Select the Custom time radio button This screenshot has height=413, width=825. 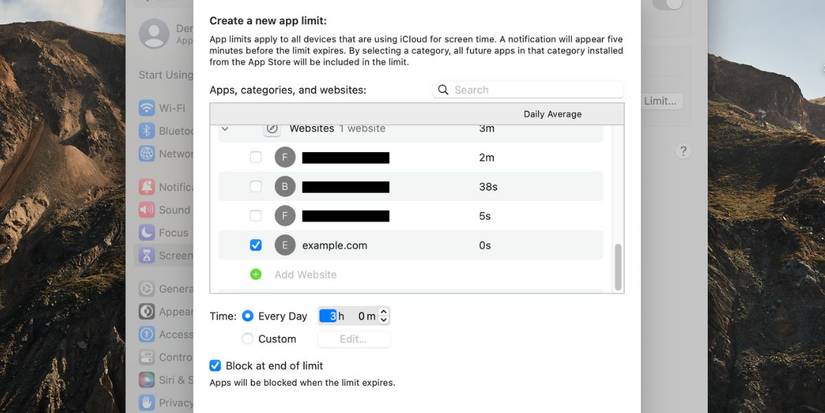click(248, 339)
